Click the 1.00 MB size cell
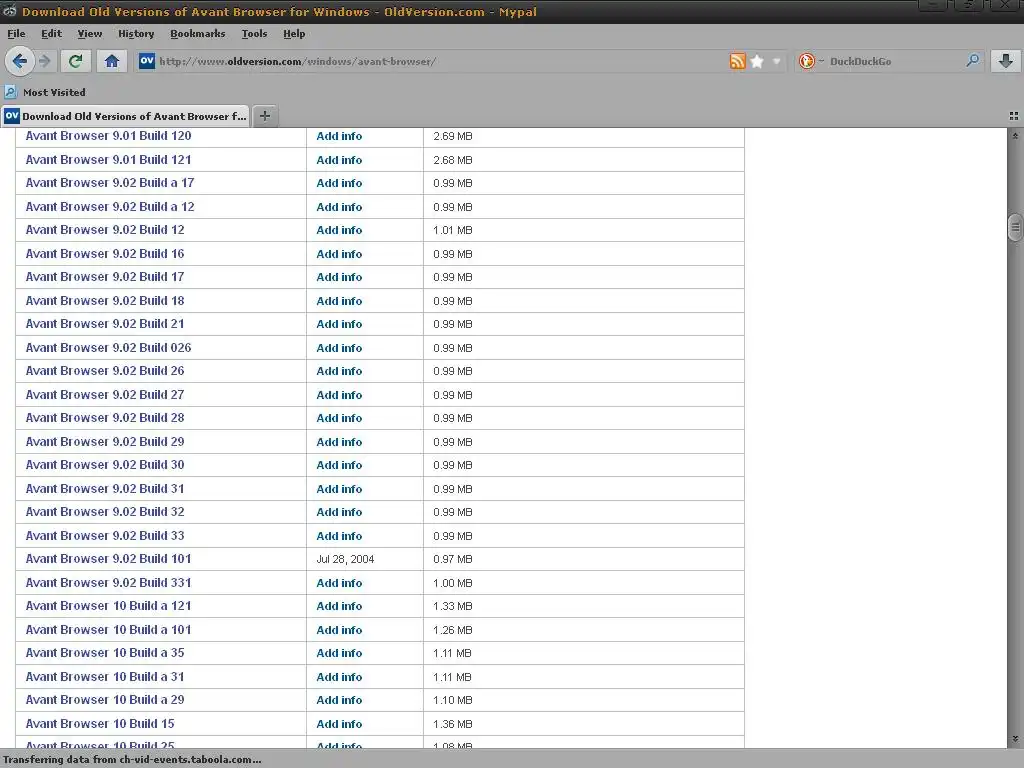The height and width of the screenshot is (768, 1024). (453, 583)
